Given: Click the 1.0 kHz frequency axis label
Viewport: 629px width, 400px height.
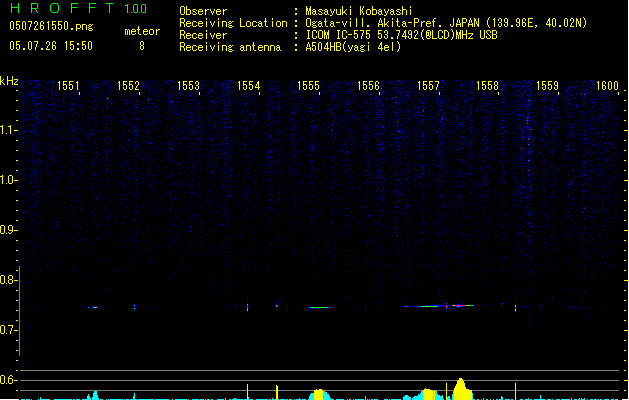Looking at the screenshot, I should point(8,180).
